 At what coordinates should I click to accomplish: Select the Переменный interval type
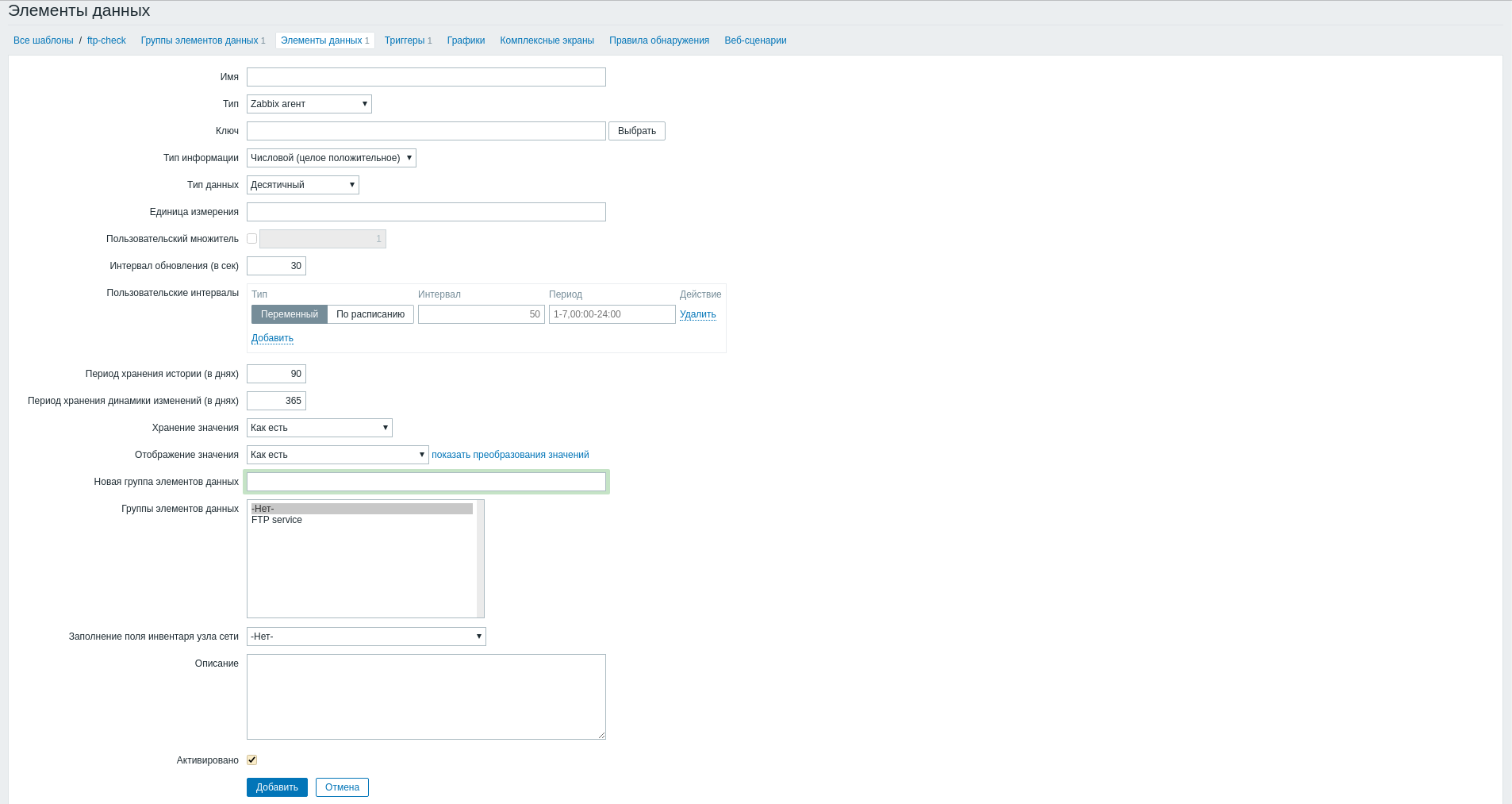(x=290, y=314)
